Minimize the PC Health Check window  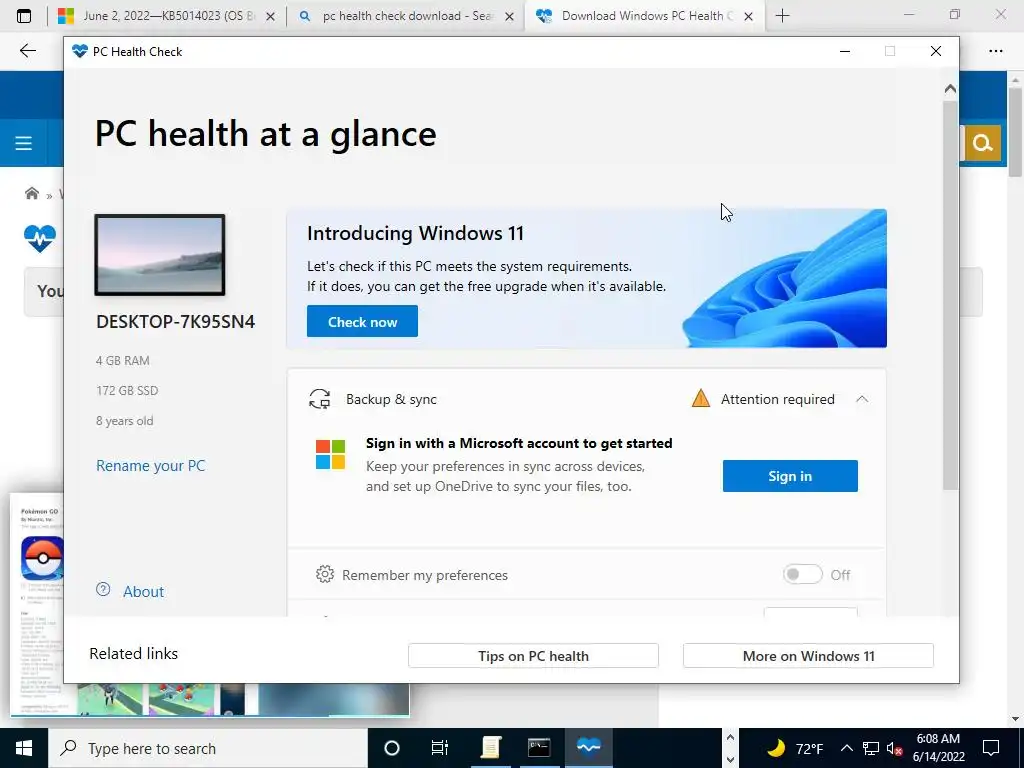(845, 51)
